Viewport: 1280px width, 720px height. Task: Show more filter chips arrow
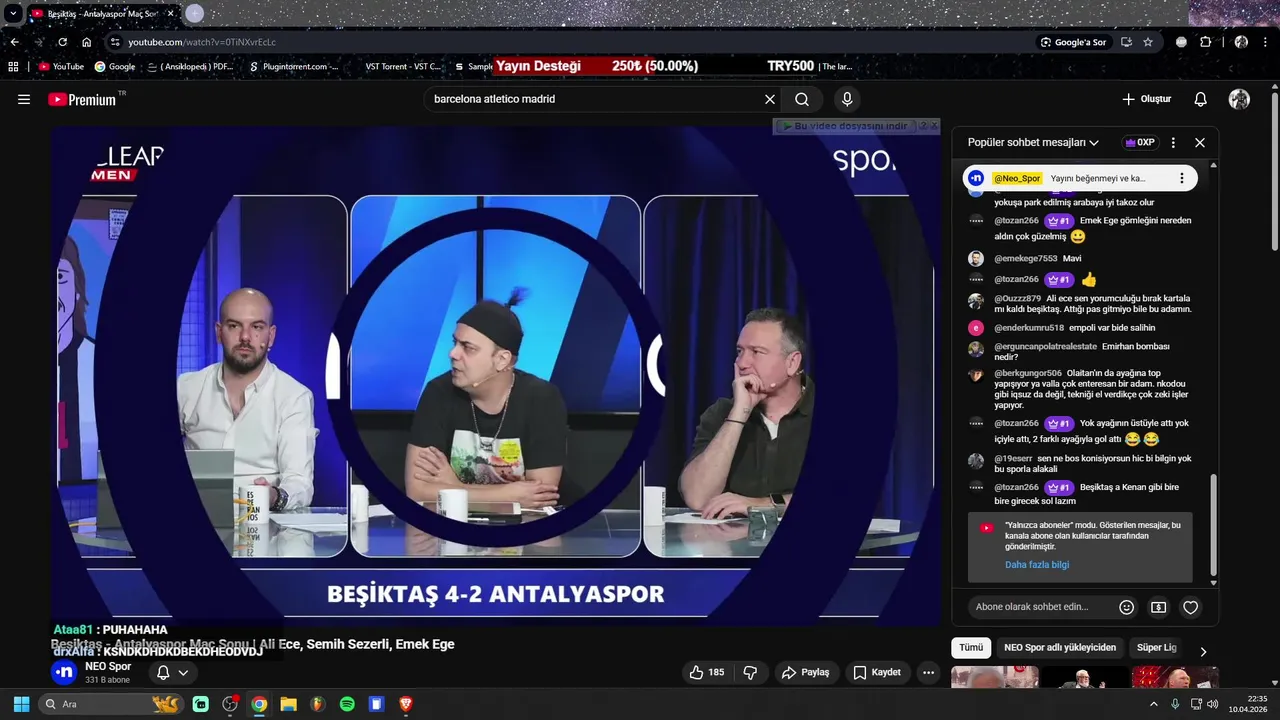click(1203, 651)
